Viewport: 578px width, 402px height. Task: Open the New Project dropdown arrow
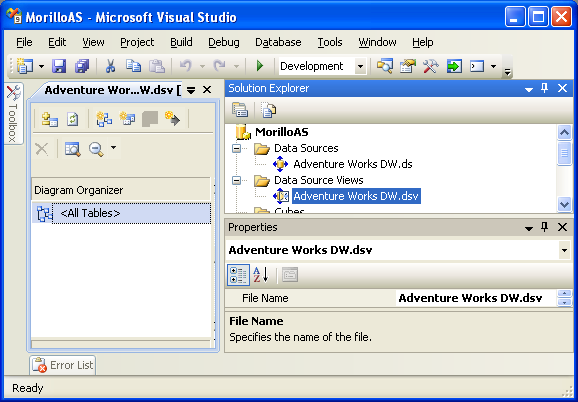coord(41,67)
